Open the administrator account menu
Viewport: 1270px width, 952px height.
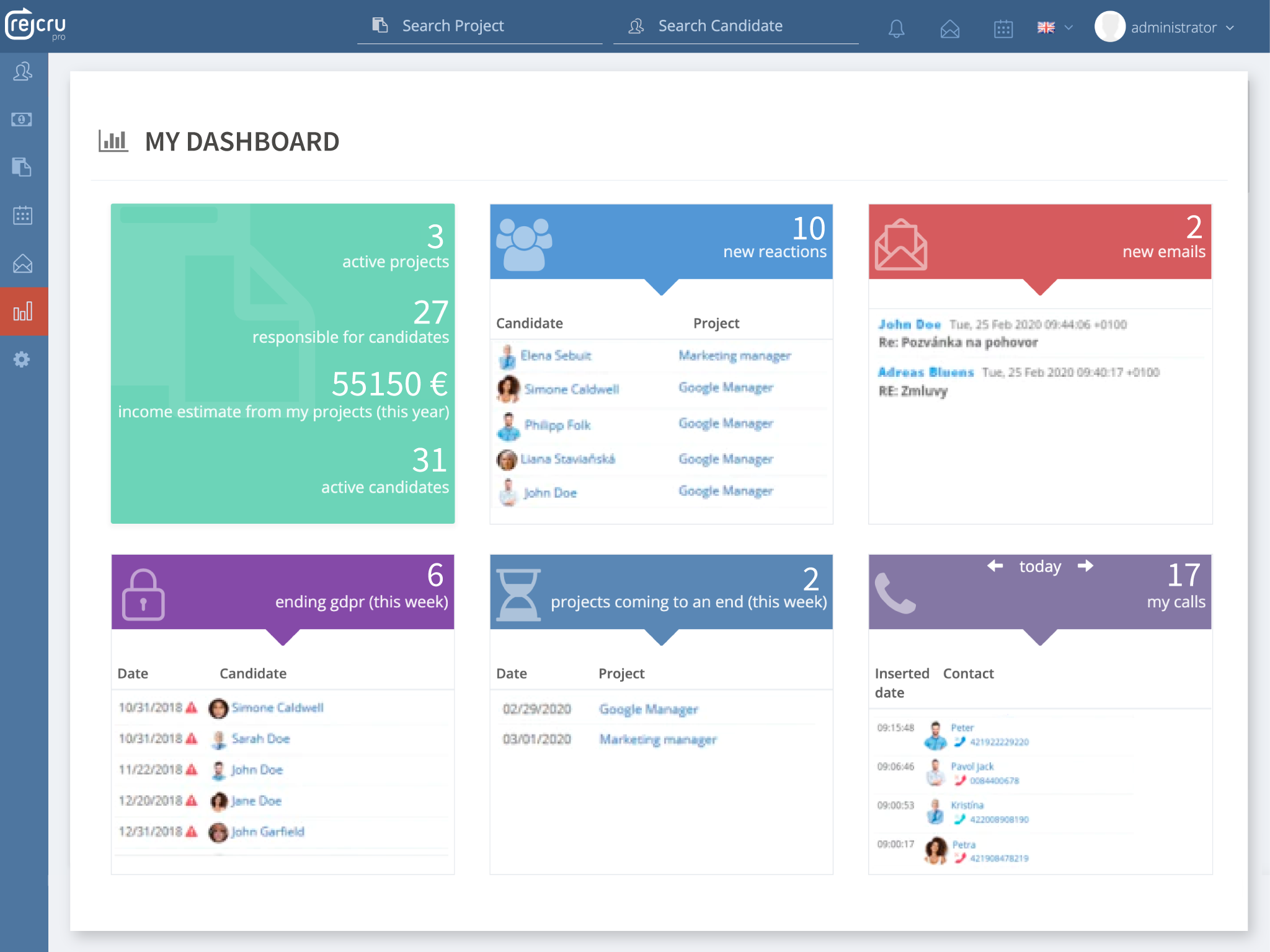click(x=1166, y=28)
